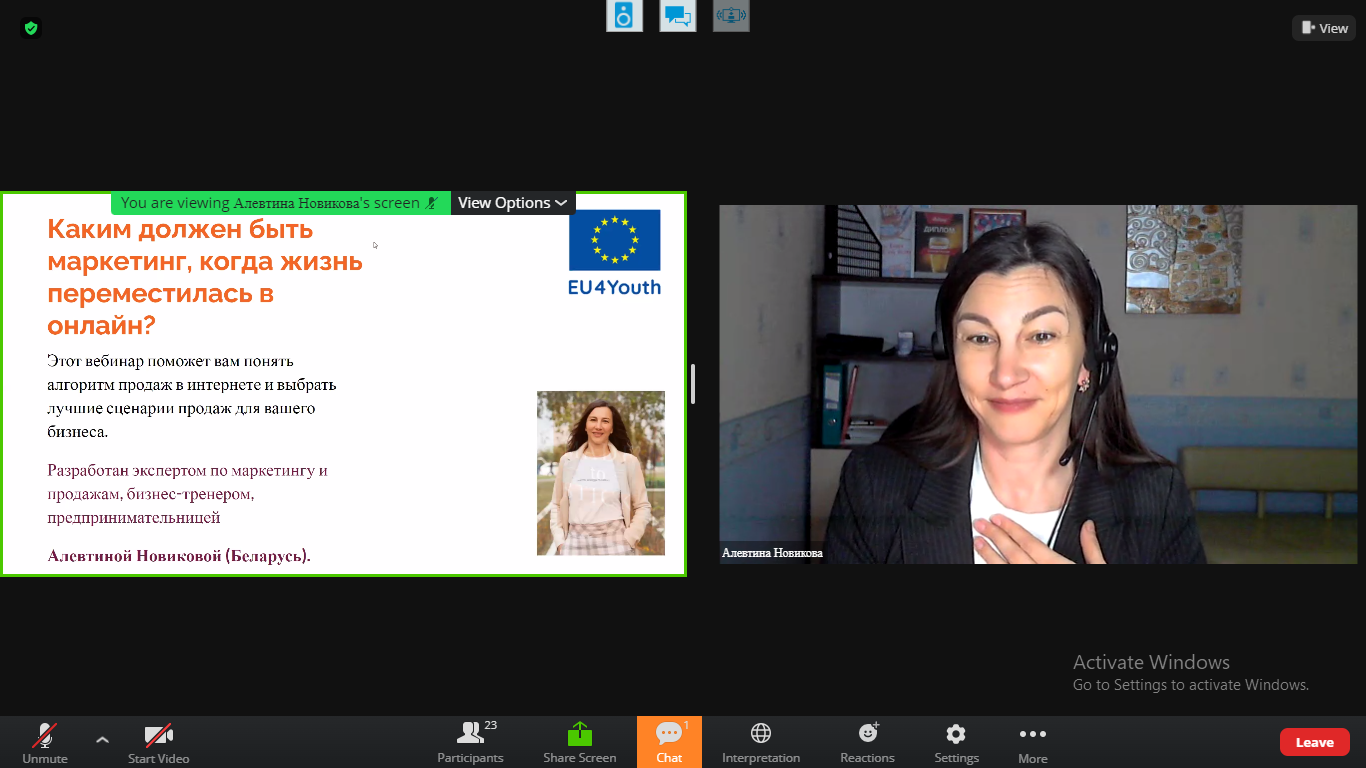The height and width of the screenshot is (768, 1366).
Task: Click the blue speaker icon at top
Action: pyautogui.click(x=625, y=16)
